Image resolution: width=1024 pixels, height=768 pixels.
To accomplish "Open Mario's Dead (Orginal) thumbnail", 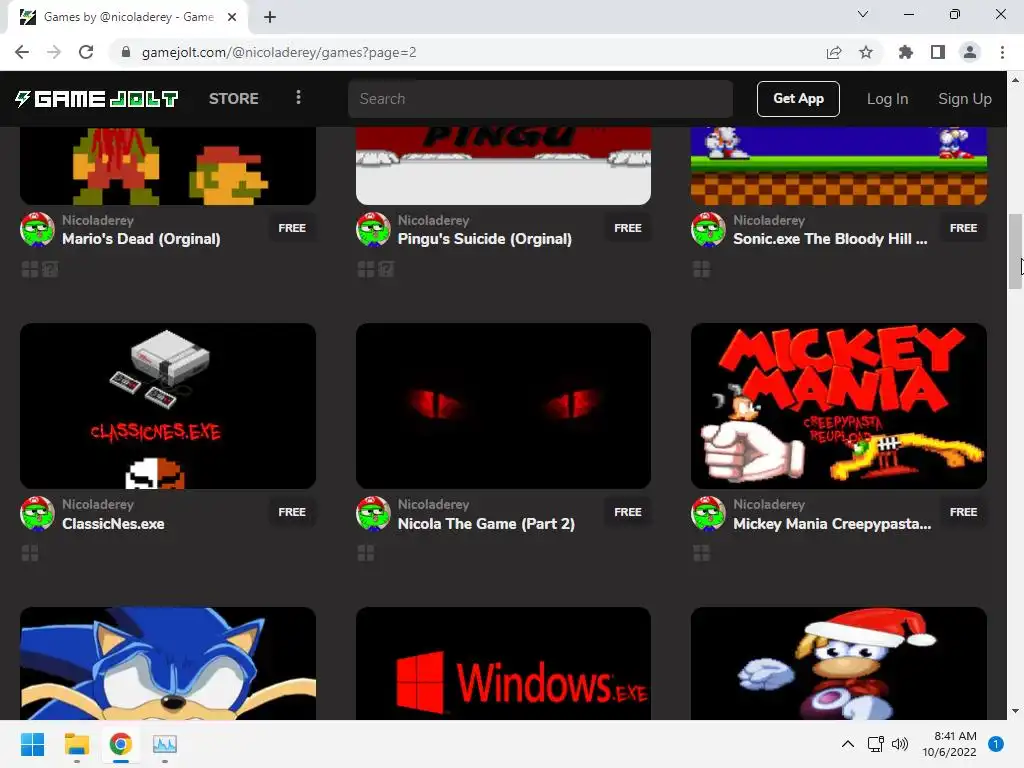I will click(168, 165).
